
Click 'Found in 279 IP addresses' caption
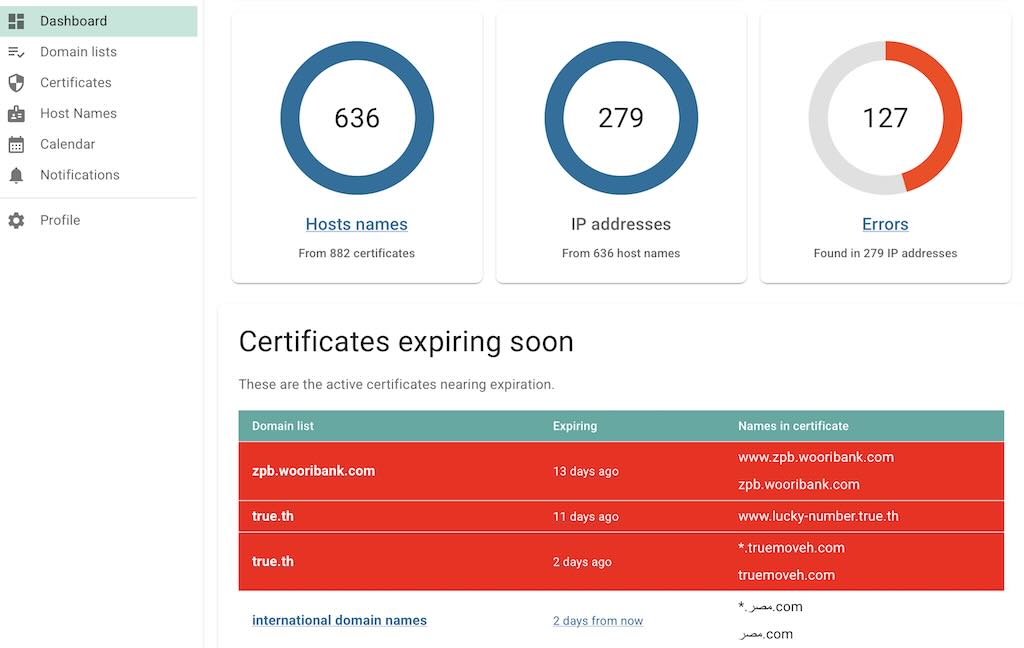pyautogui.click(x=885, y=253)
